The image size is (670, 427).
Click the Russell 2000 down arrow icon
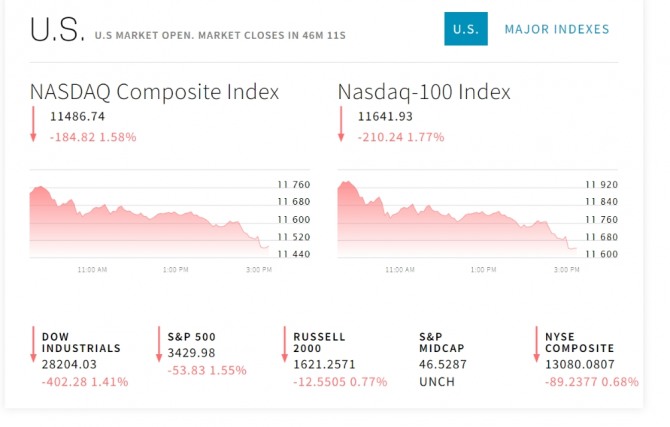pyautogui.click(x=285, y=344)
